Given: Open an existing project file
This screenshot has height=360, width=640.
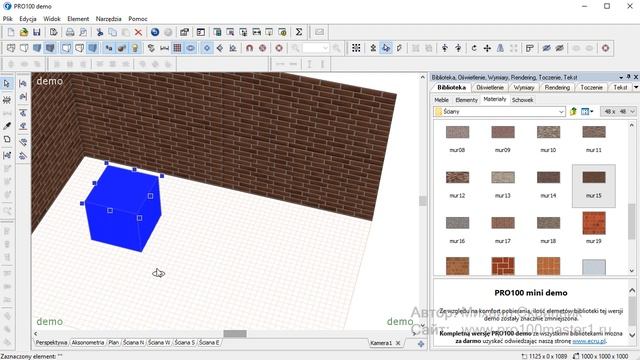Looking at the screenshot, I should coord(24,32).
